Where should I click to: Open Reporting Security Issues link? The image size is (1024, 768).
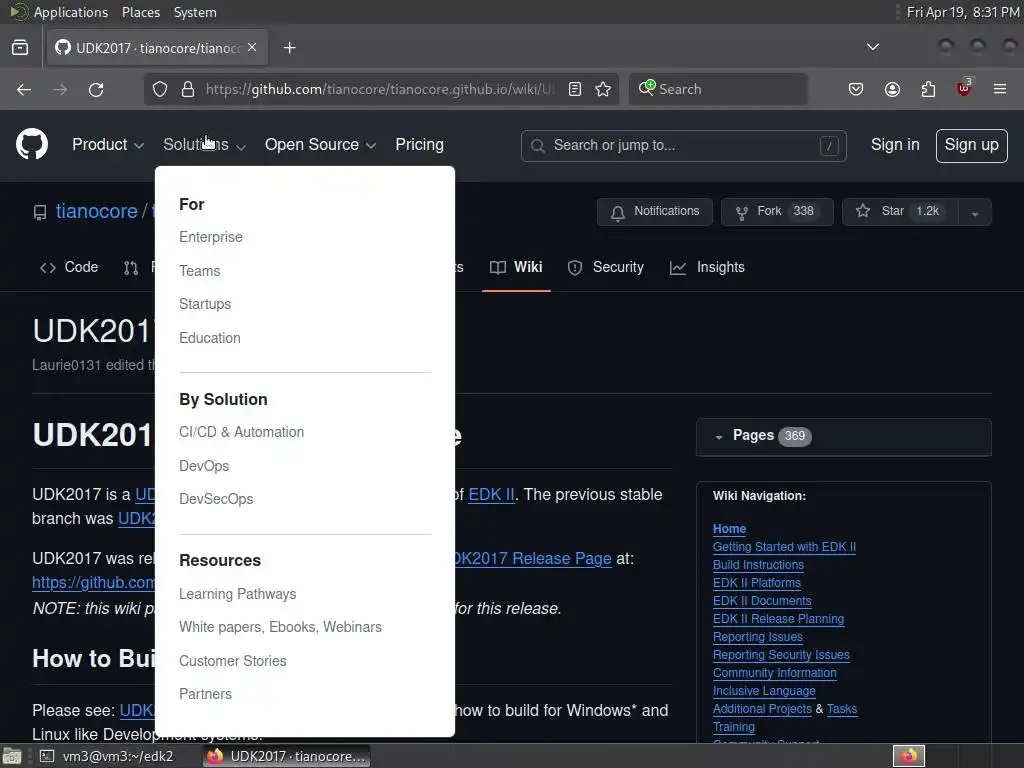pos(781,655)
